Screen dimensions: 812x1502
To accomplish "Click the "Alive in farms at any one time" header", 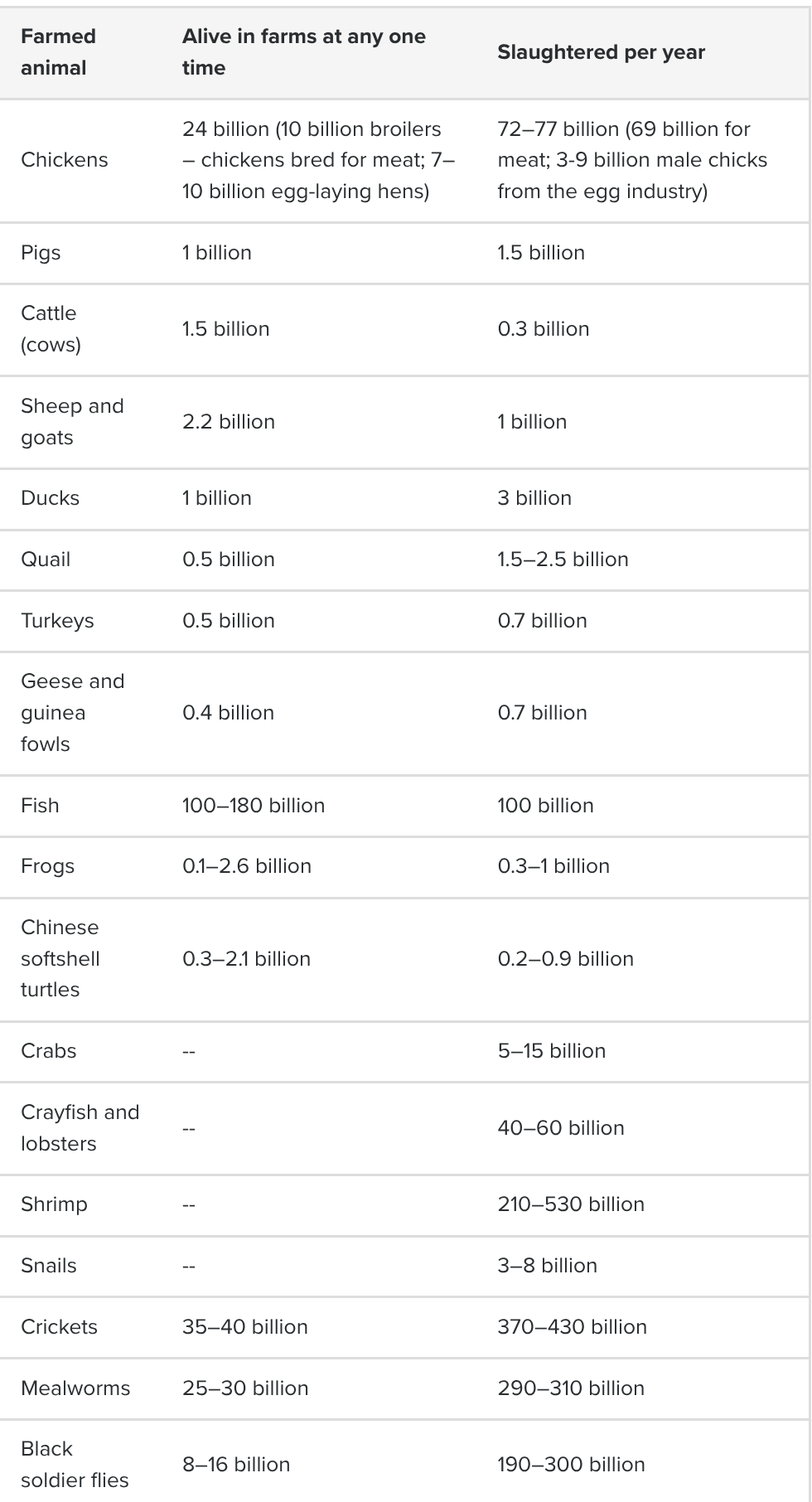I will point(303,52).
